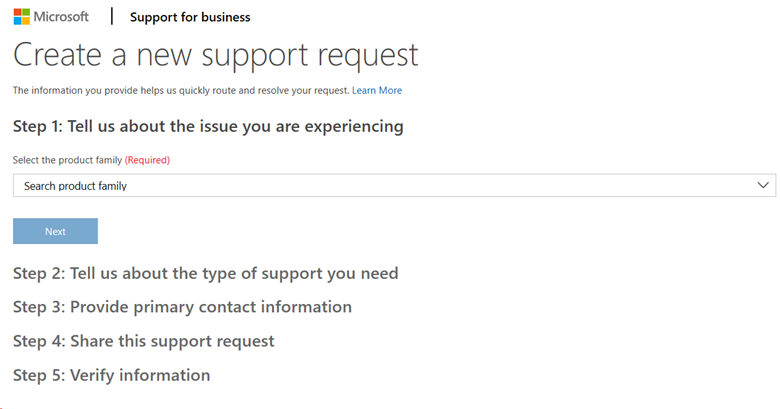
Task: Expand Step 2 type of support heading
Action: click(205, 273)
